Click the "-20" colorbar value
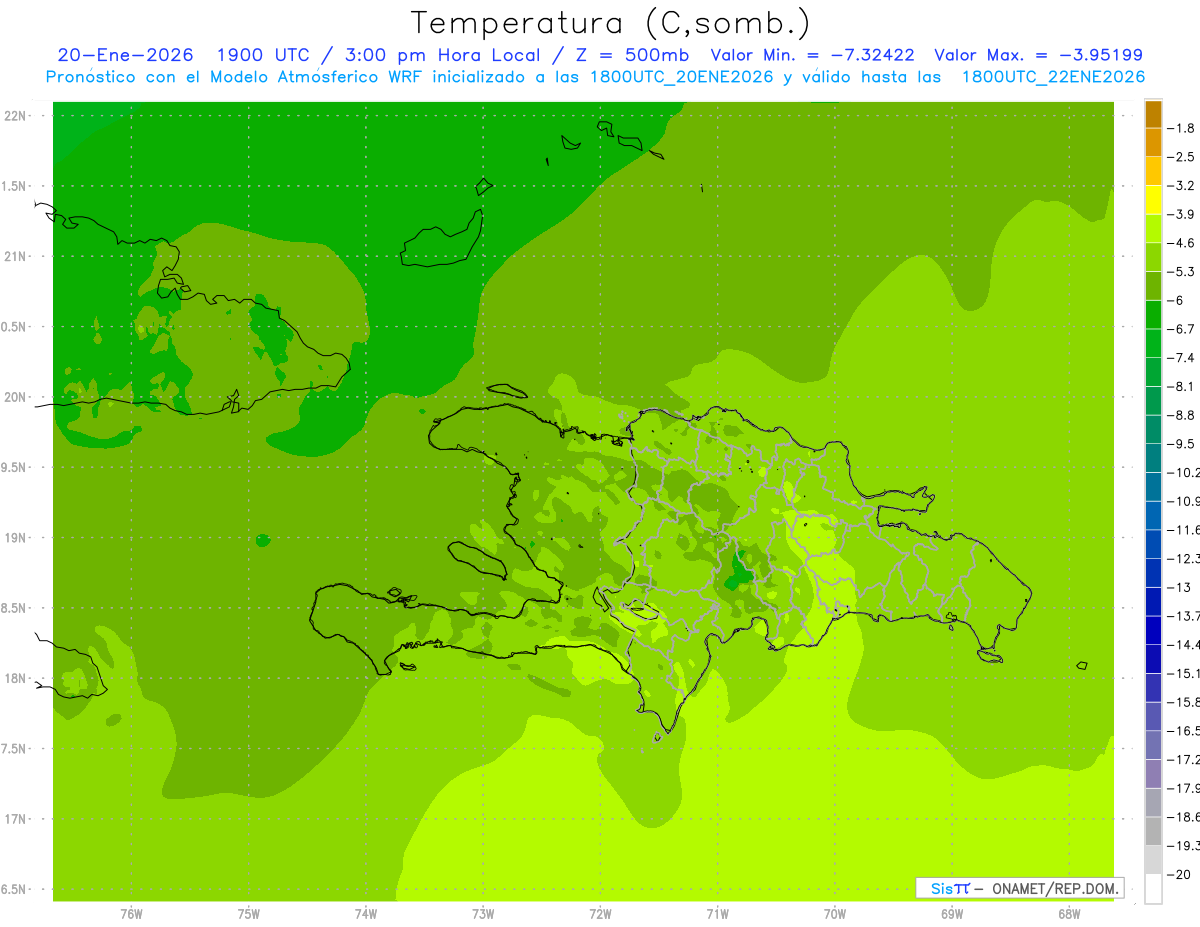This screenshot has height=927, width=1200. pos(1179,875)
